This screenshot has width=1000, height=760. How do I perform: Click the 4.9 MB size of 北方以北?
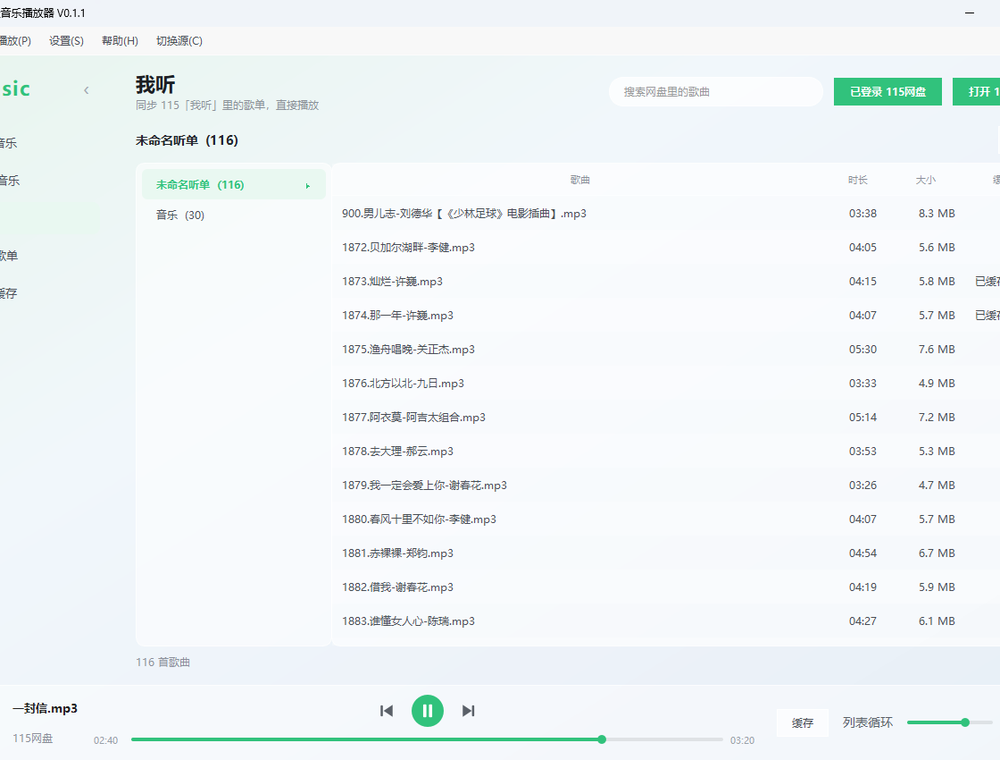tap(937, 383)
